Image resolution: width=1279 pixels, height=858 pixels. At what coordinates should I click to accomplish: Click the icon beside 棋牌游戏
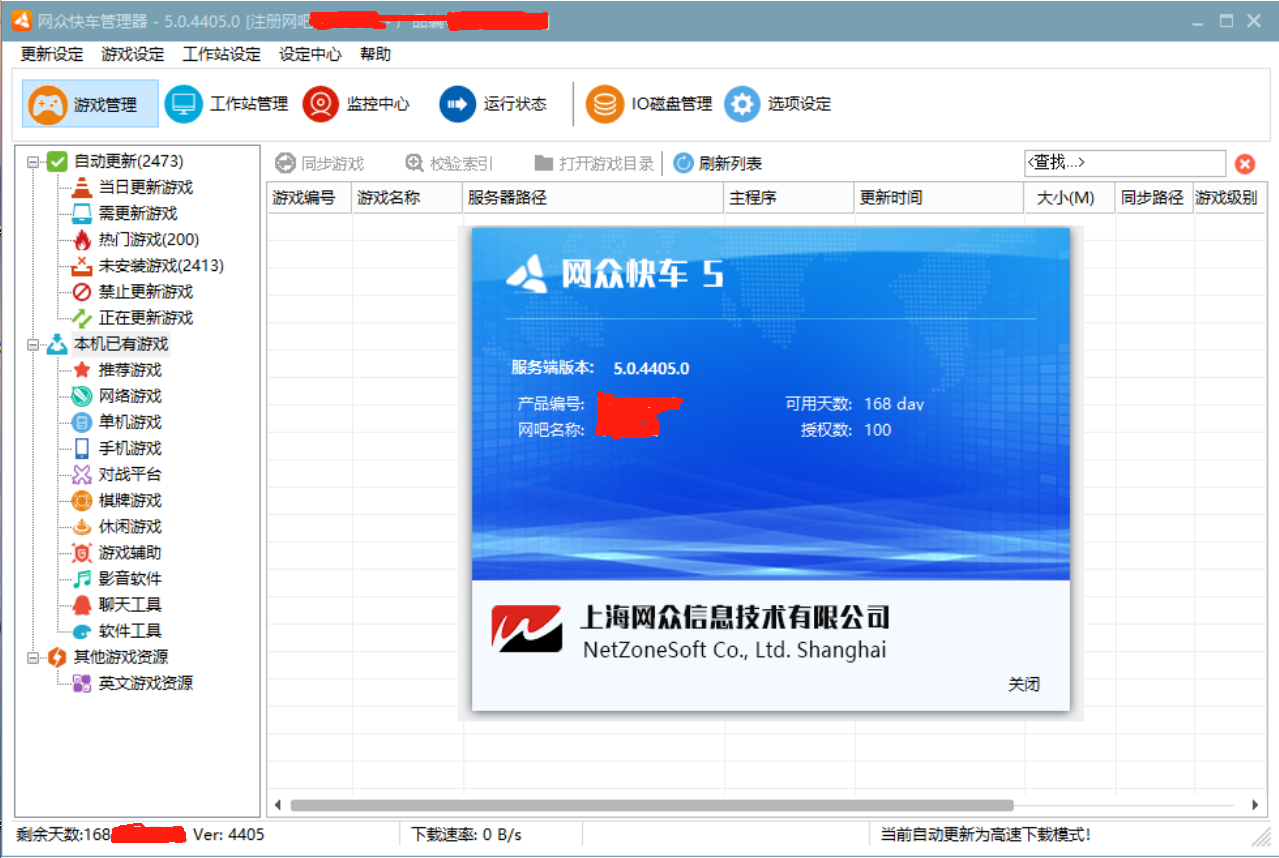[x=82, y=500]
